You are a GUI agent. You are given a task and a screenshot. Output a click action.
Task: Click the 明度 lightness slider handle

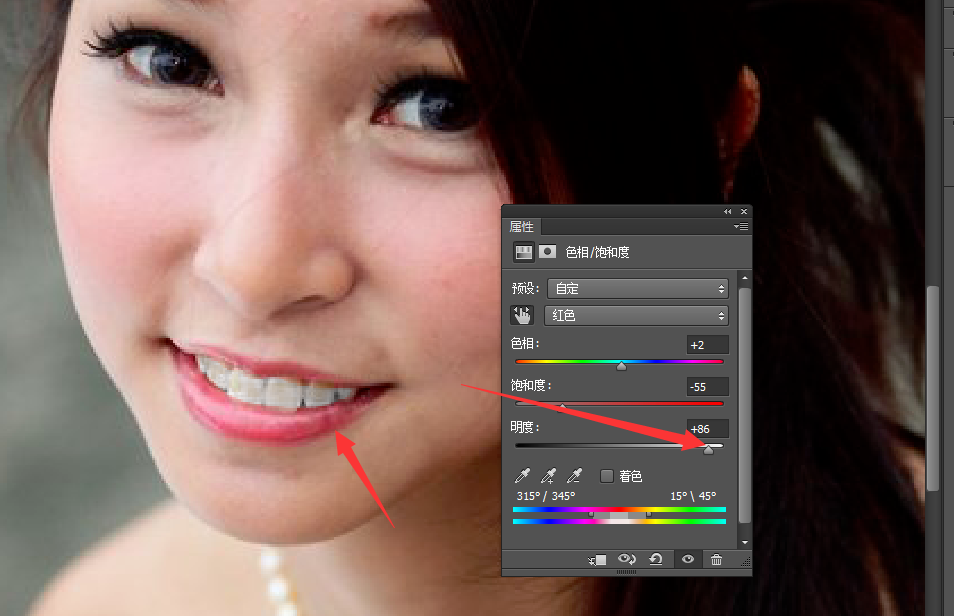[x=708, y=449]
